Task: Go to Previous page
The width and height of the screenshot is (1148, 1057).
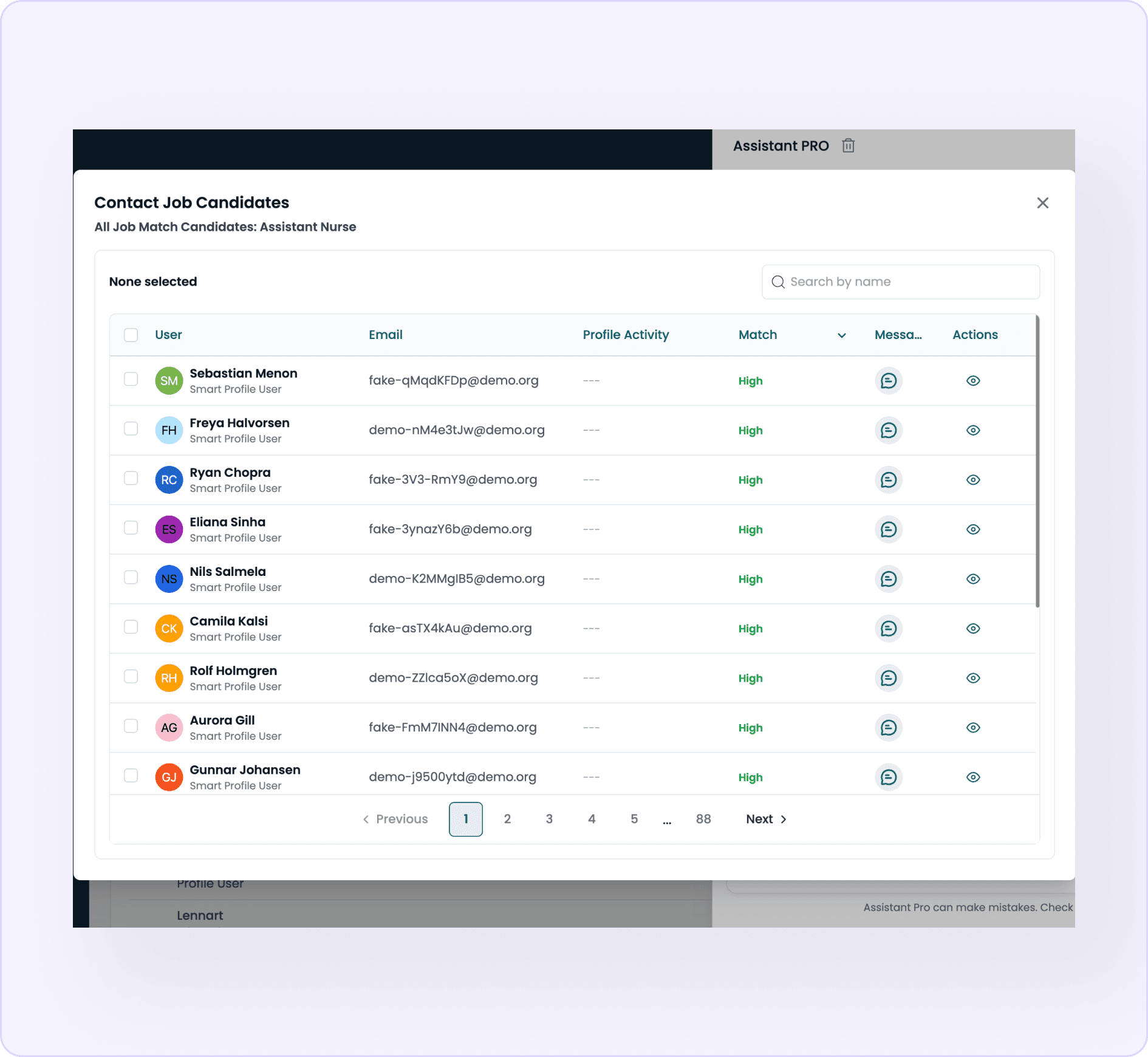Action: click(x=395, y=819)
